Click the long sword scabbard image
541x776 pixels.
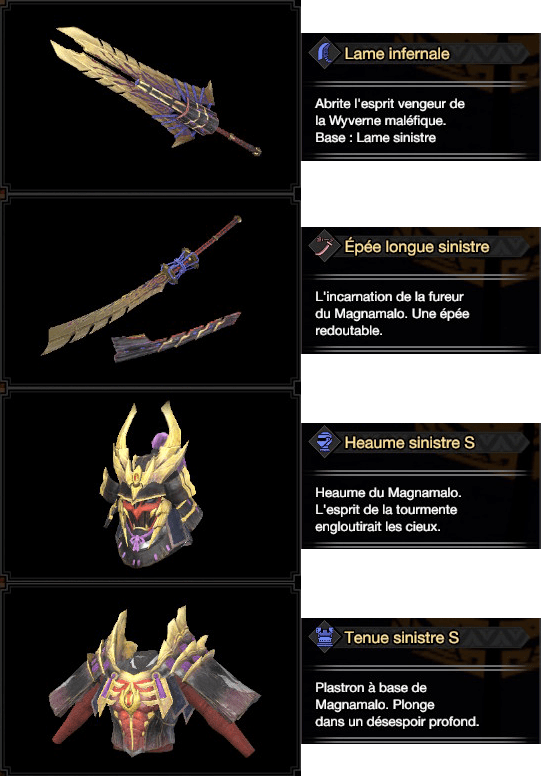pyautogui.click(x=176, y=337)
